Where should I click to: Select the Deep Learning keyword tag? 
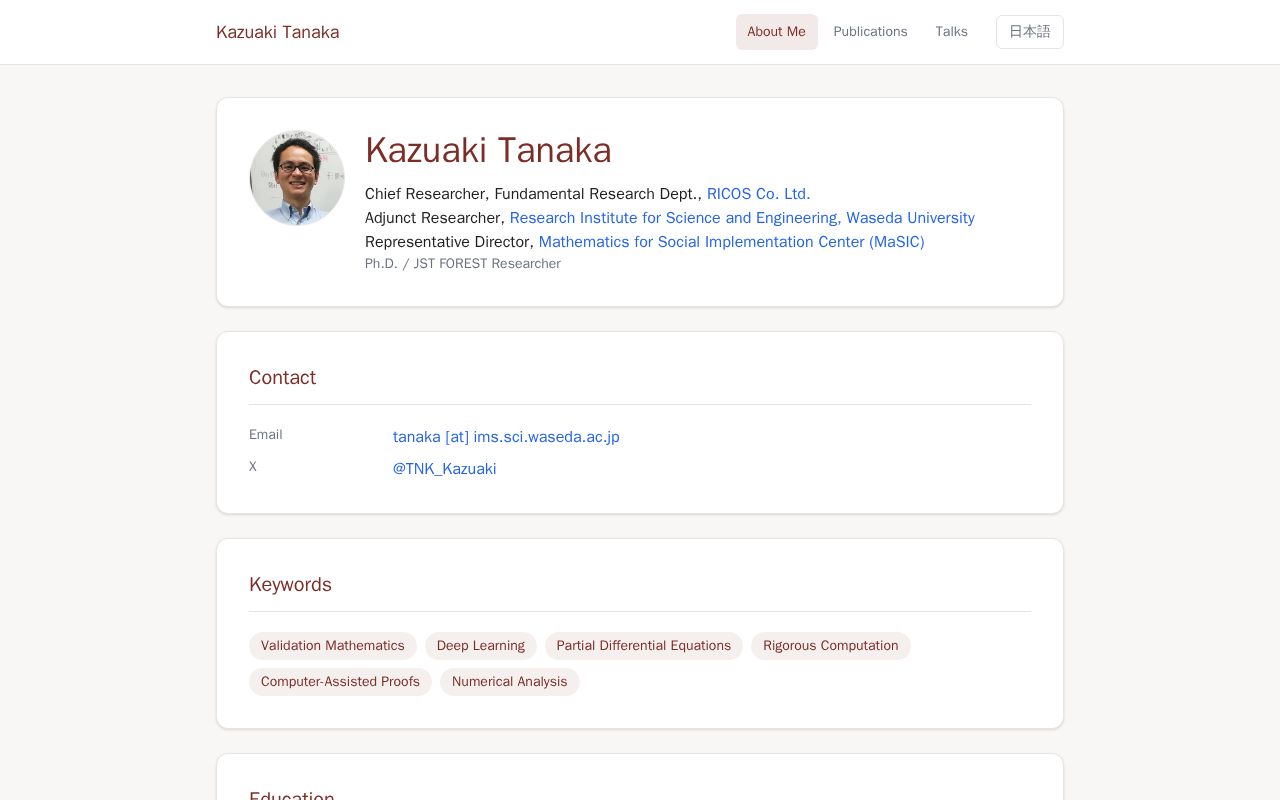coord(481,646)
